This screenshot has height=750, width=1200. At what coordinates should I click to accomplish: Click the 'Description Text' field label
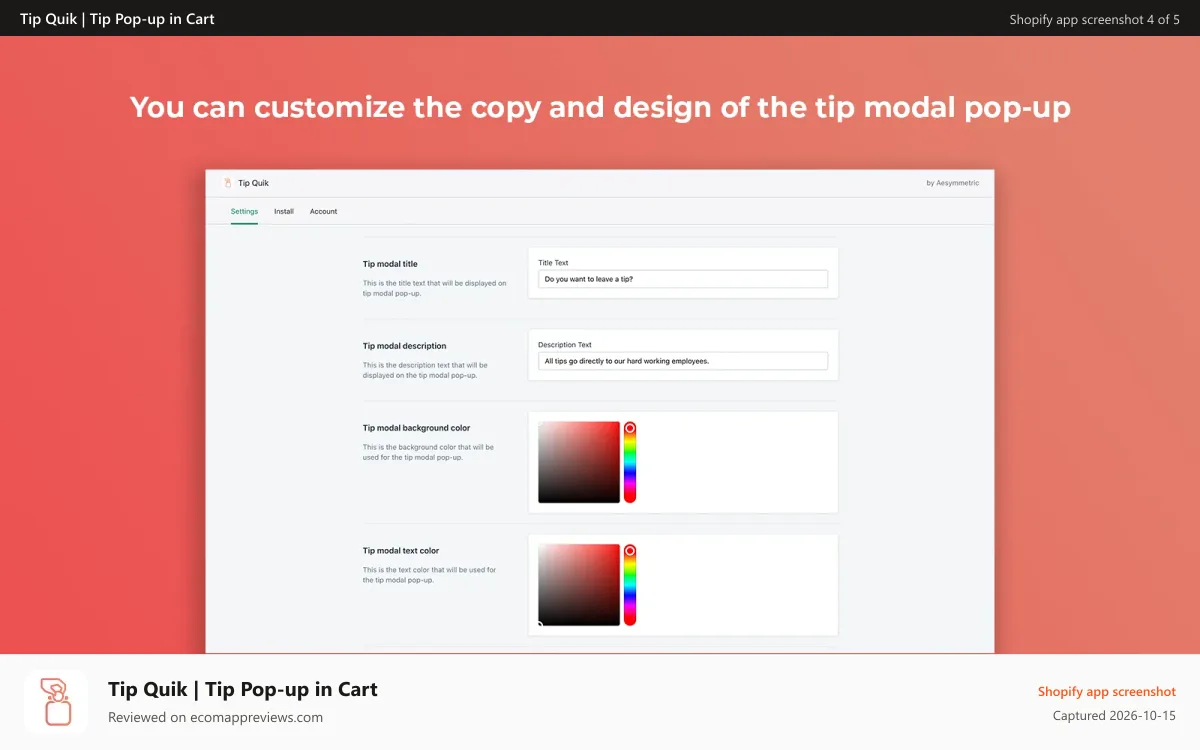565,345
